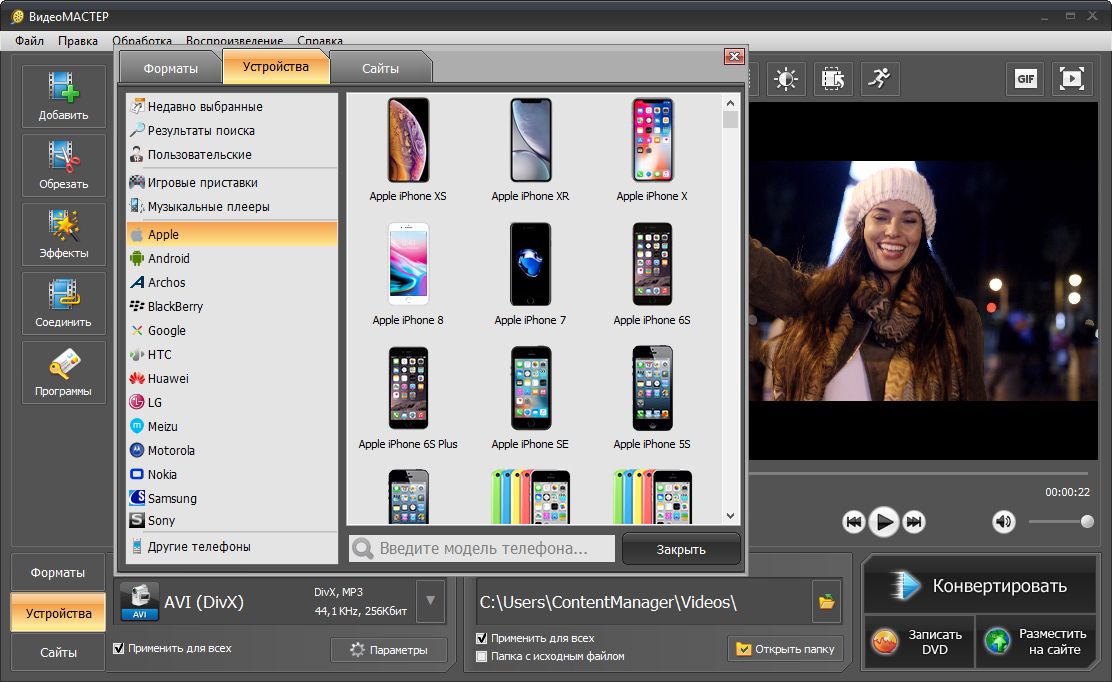Select the Соединить join videos tool
Screen dimensions: 1112x682
point(63,303)
